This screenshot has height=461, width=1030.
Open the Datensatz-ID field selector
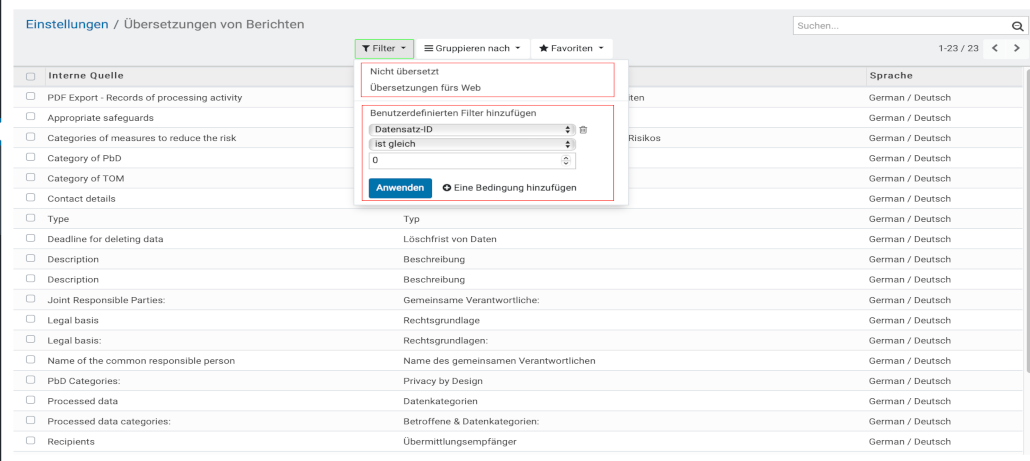[x=471, y=129]
